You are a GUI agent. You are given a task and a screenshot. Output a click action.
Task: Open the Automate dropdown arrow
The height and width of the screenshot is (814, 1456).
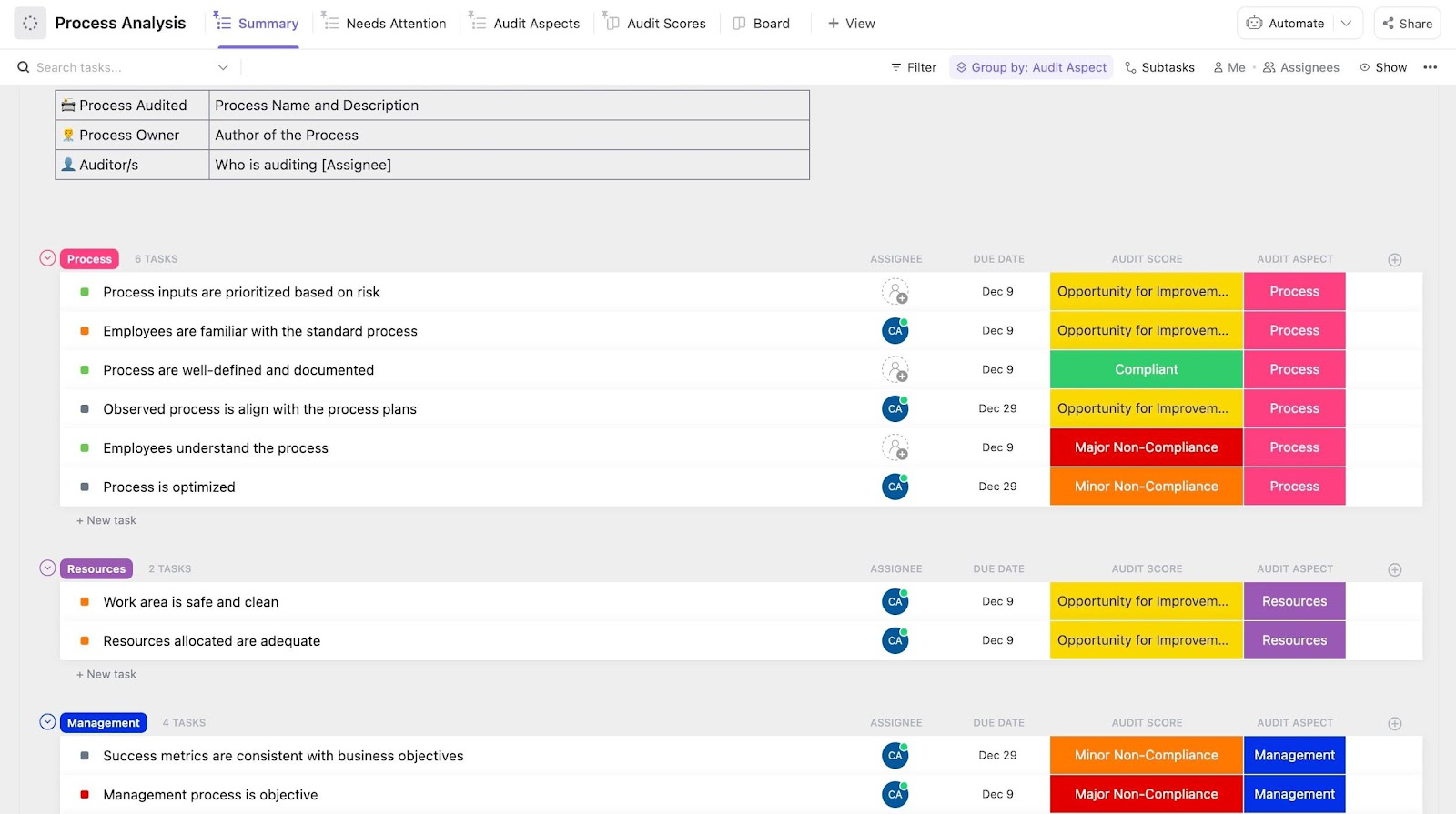click(1346, 24)
